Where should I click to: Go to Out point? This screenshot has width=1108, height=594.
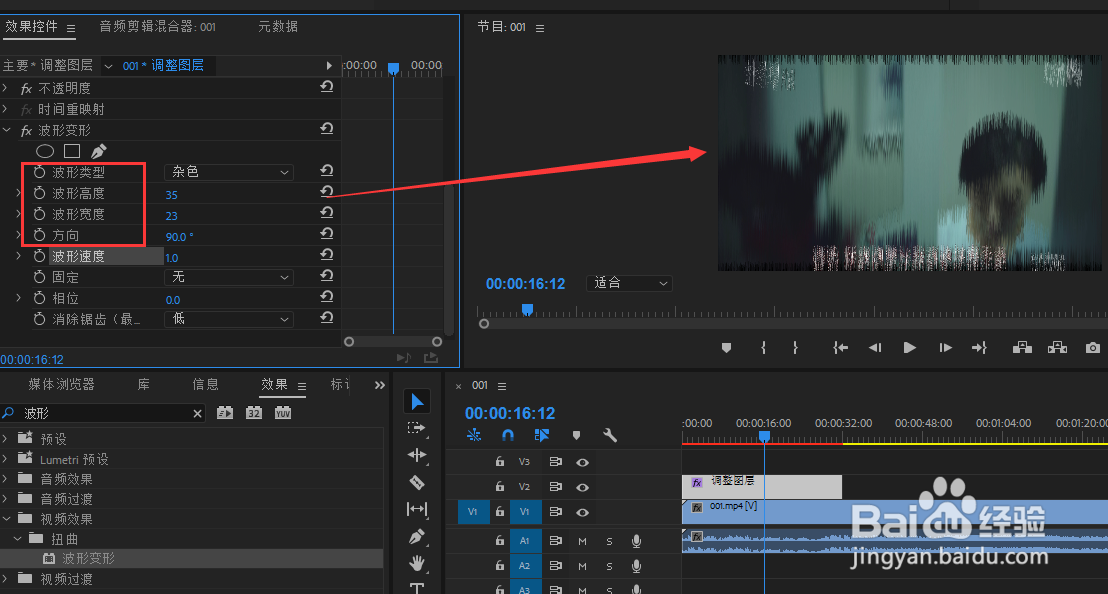[979, 348]
